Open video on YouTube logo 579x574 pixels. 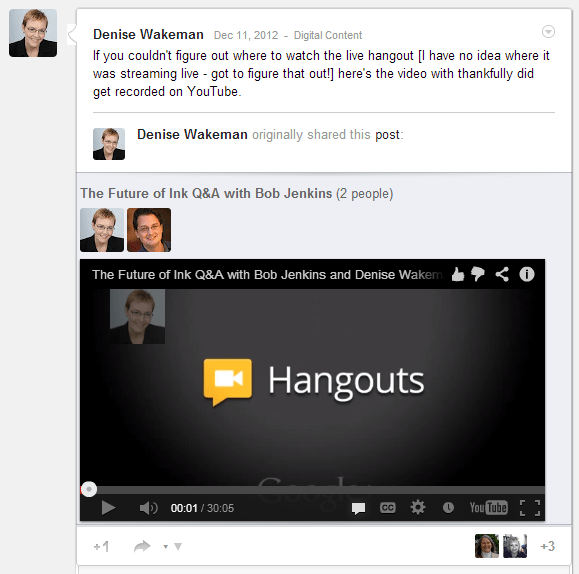488,508
